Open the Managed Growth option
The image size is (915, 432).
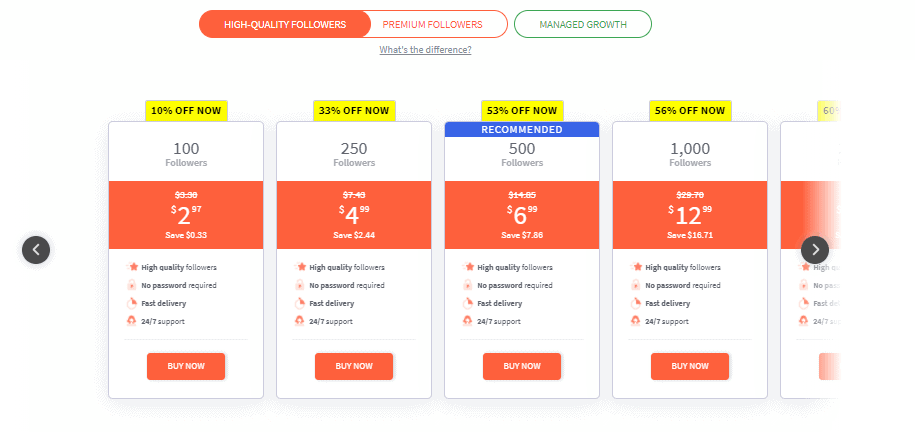[x=583, y=25]
